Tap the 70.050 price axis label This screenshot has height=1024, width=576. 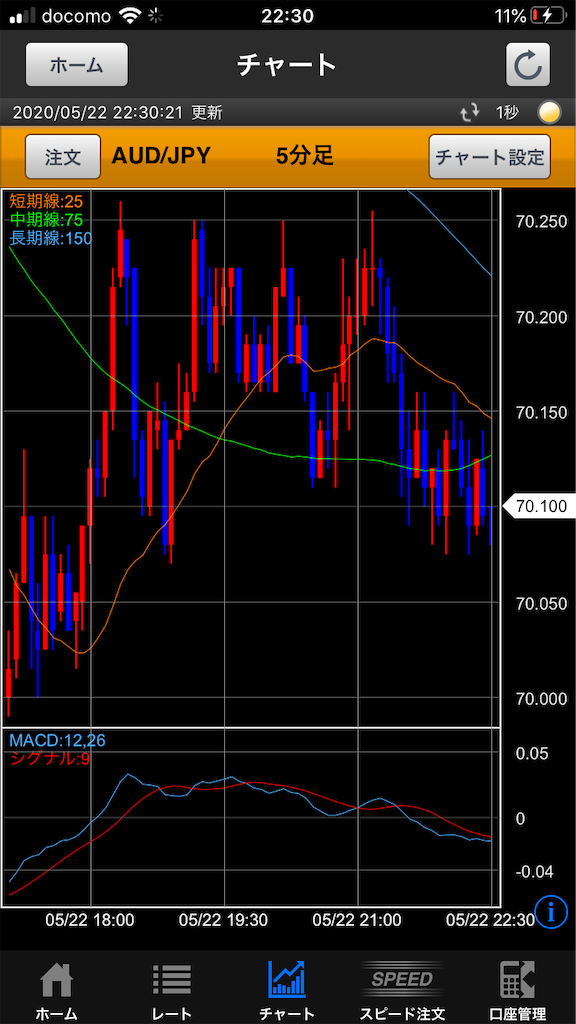click(541, 604)
